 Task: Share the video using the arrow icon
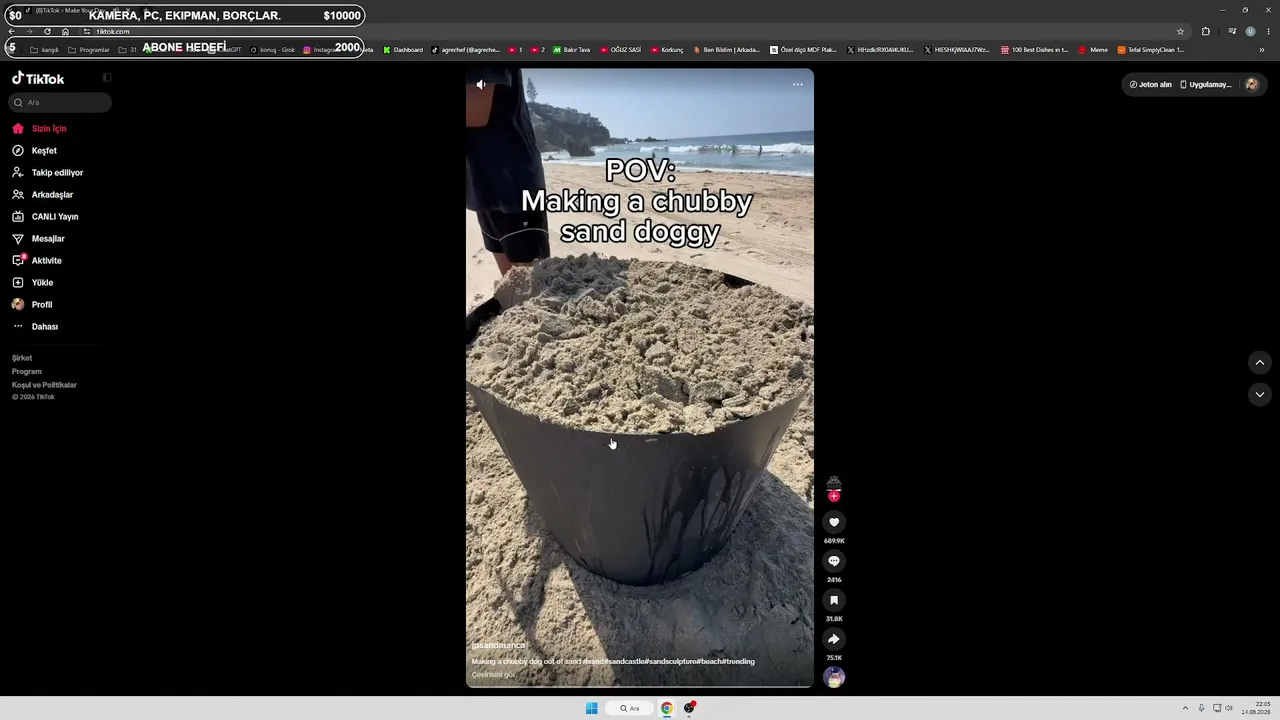[x=834, y=639]
